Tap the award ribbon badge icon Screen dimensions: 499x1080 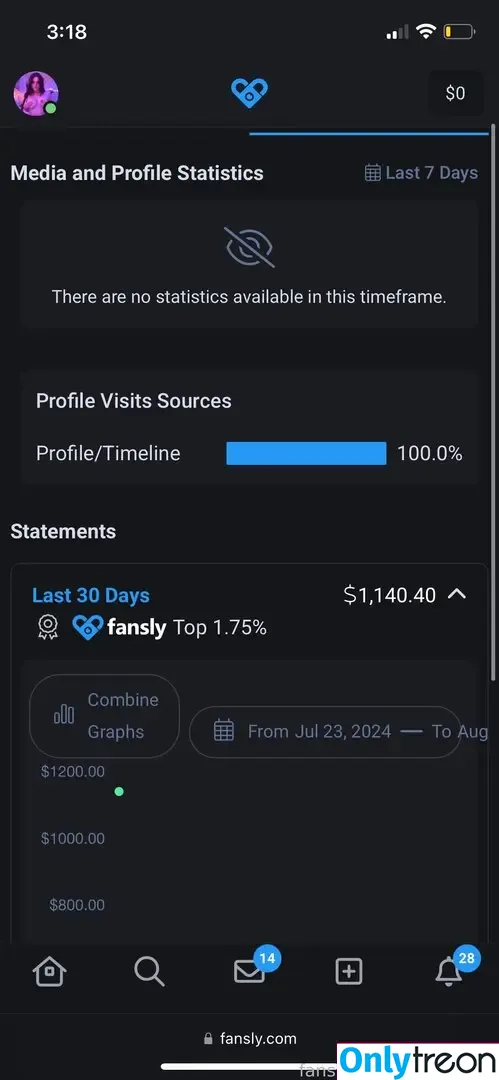tap(48, 627)
